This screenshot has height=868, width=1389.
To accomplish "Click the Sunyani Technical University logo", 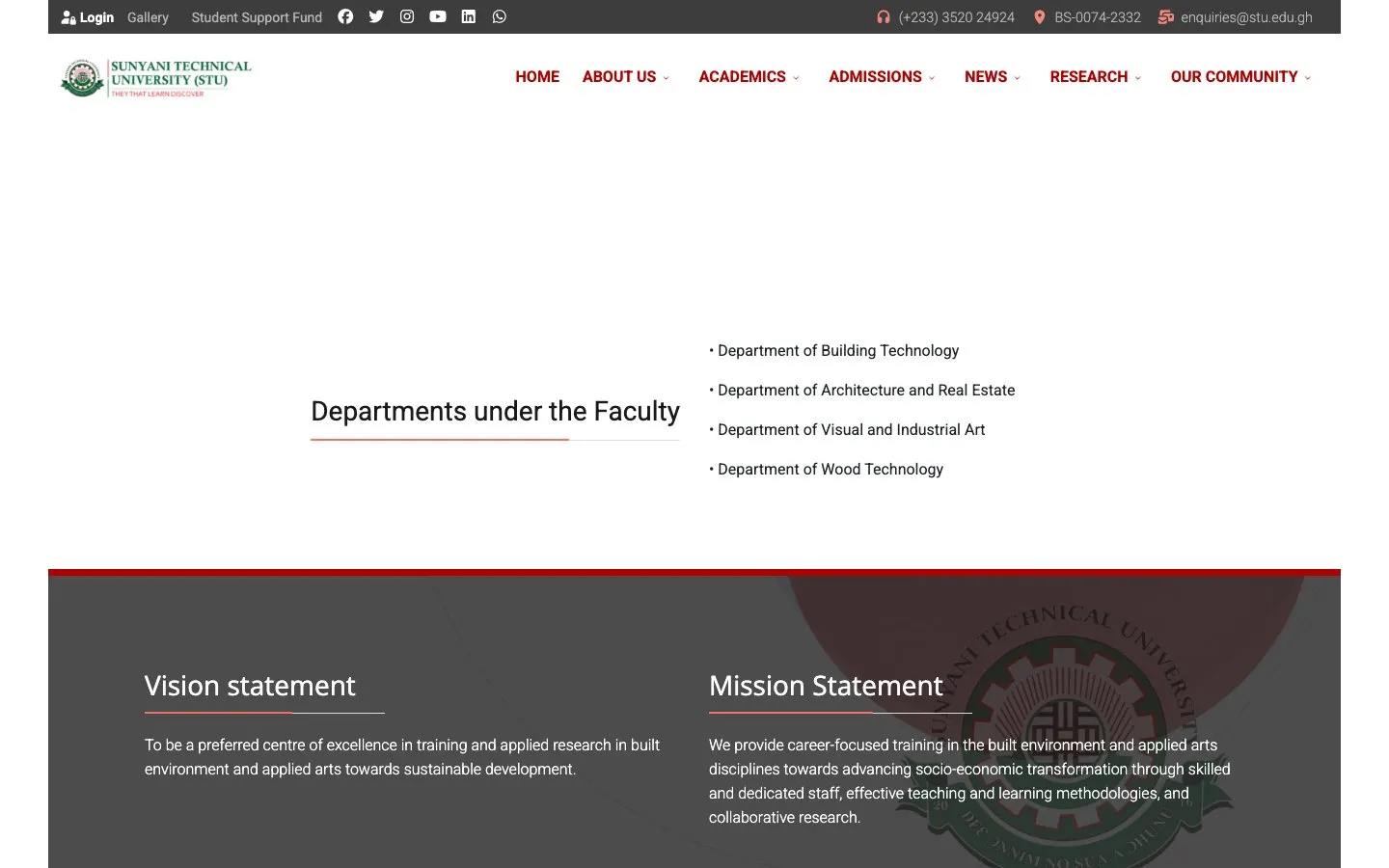I will point(155,78).
